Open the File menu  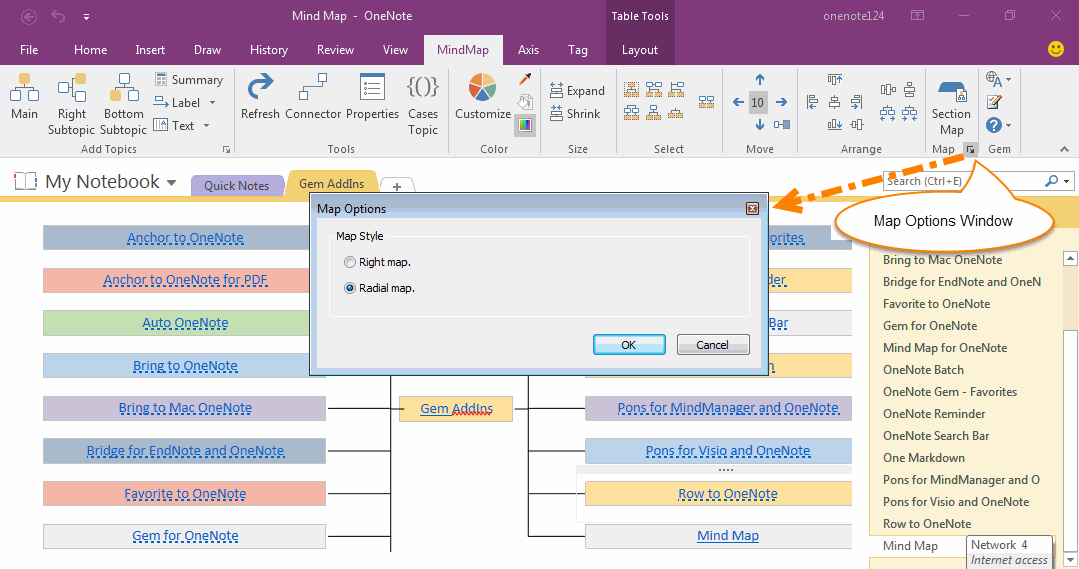(x=29, y=50)
